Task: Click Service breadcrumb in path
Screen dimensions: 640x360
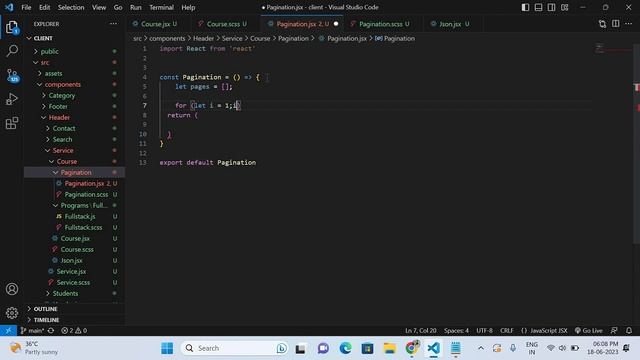Action: (232, 38)
